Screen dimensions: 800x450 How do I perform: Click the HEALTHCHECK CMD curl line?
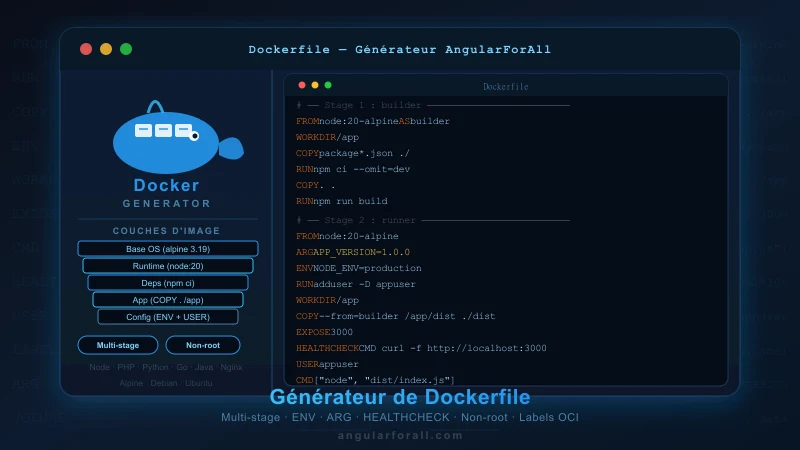pyautogui.click(x=421, y=348)
